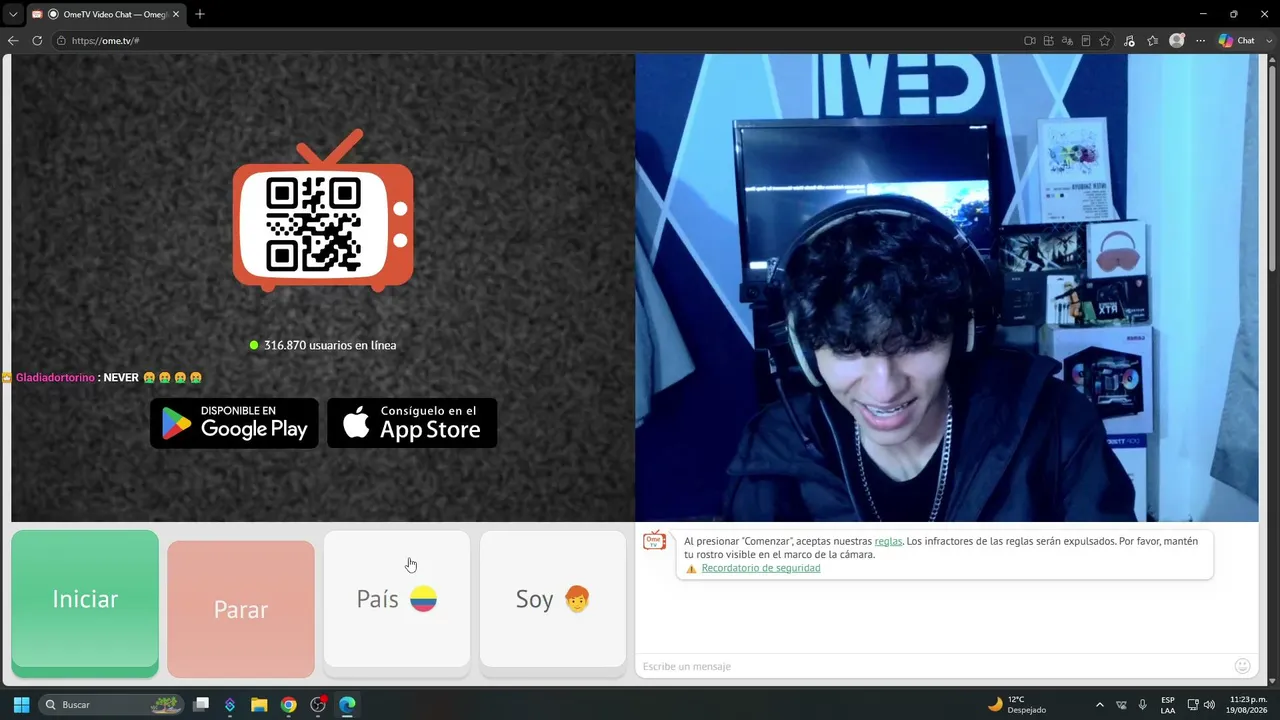Translate this page with the translate icon

point(1067,41)
